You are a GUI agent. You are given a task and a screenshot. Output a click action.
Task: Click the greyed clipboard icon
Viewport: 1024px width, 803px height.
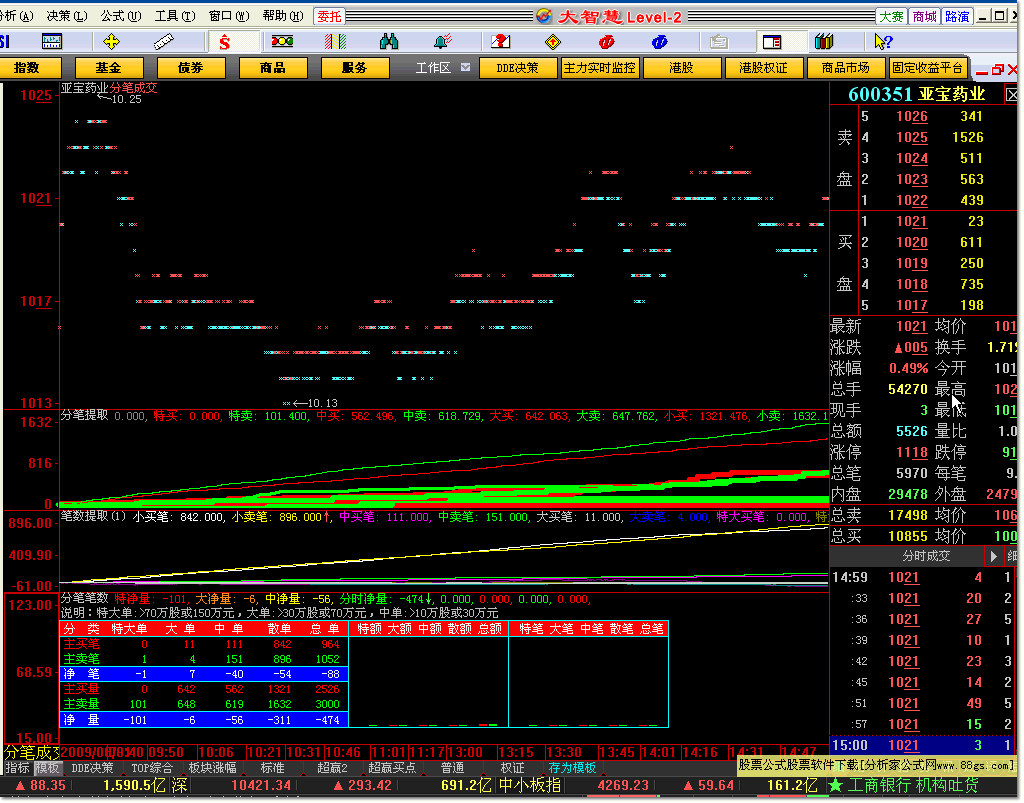(718, 42)
